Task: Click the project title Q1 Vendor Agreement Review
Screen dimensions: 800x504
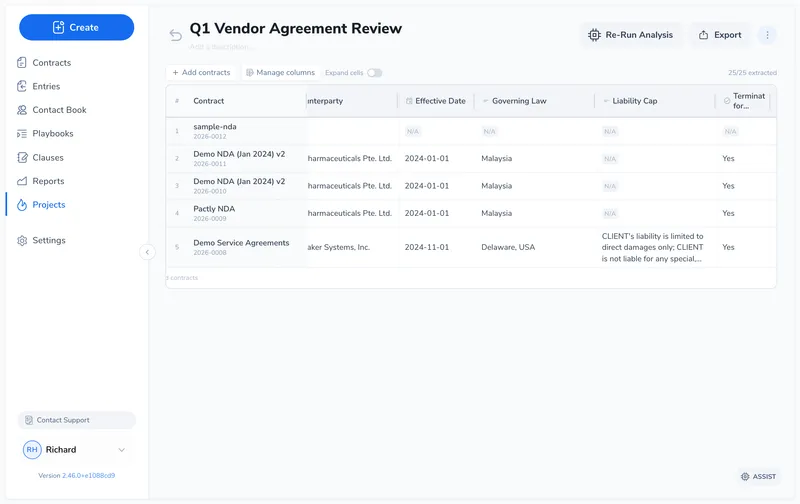Action: click(296, 29)
